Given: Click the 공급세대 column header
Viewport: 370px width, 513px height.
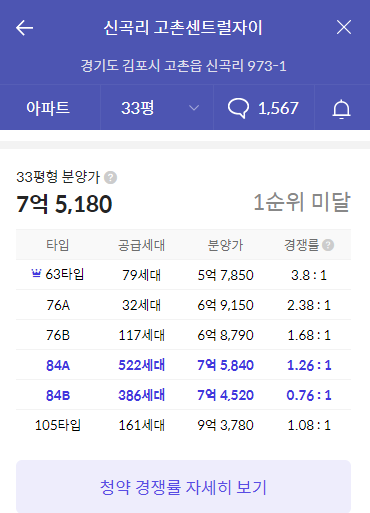Looking at the screenshot, I should pyautogui.click(x=141, y=245).
